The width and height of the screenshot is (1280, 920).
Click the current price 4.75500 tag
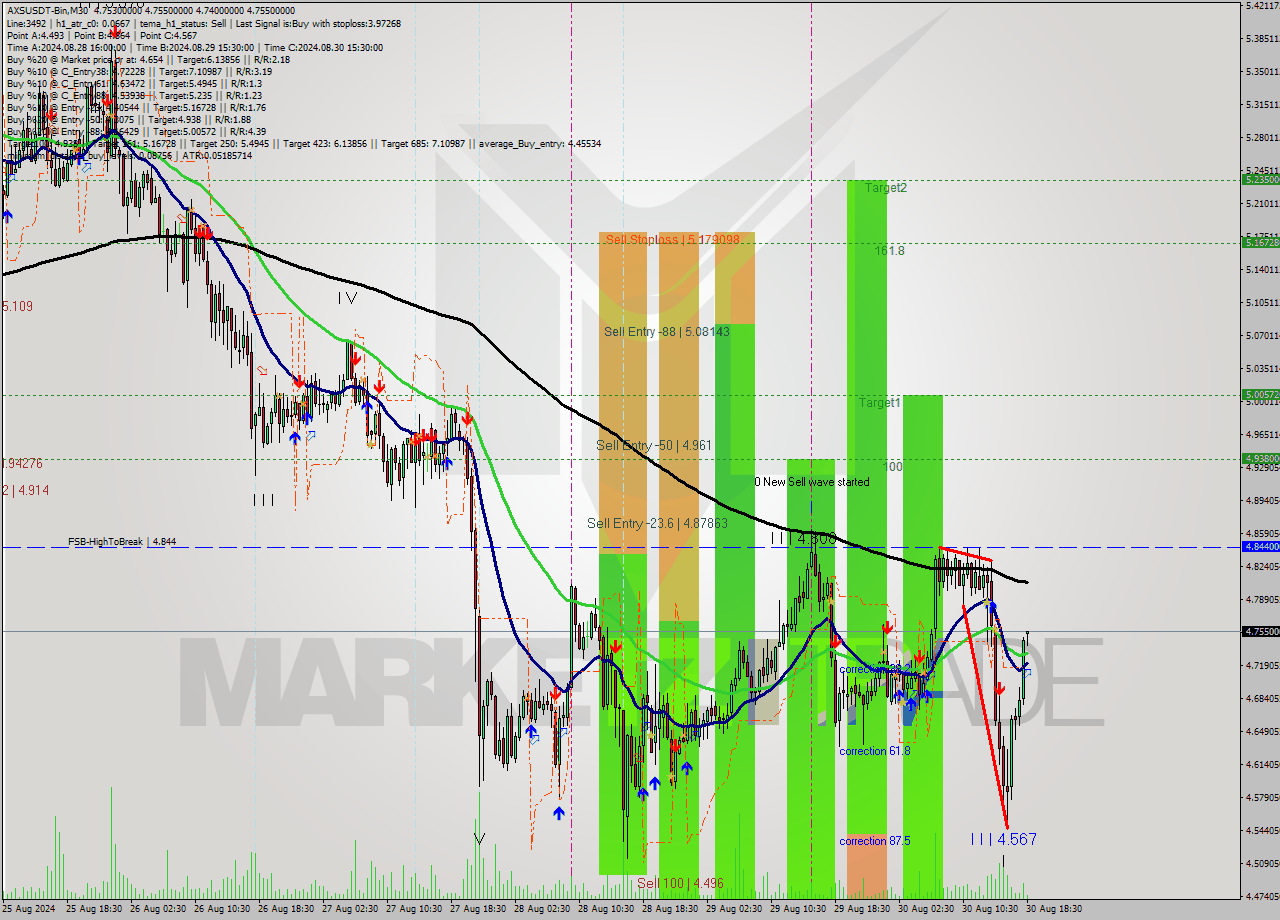tap(1260, 631)
